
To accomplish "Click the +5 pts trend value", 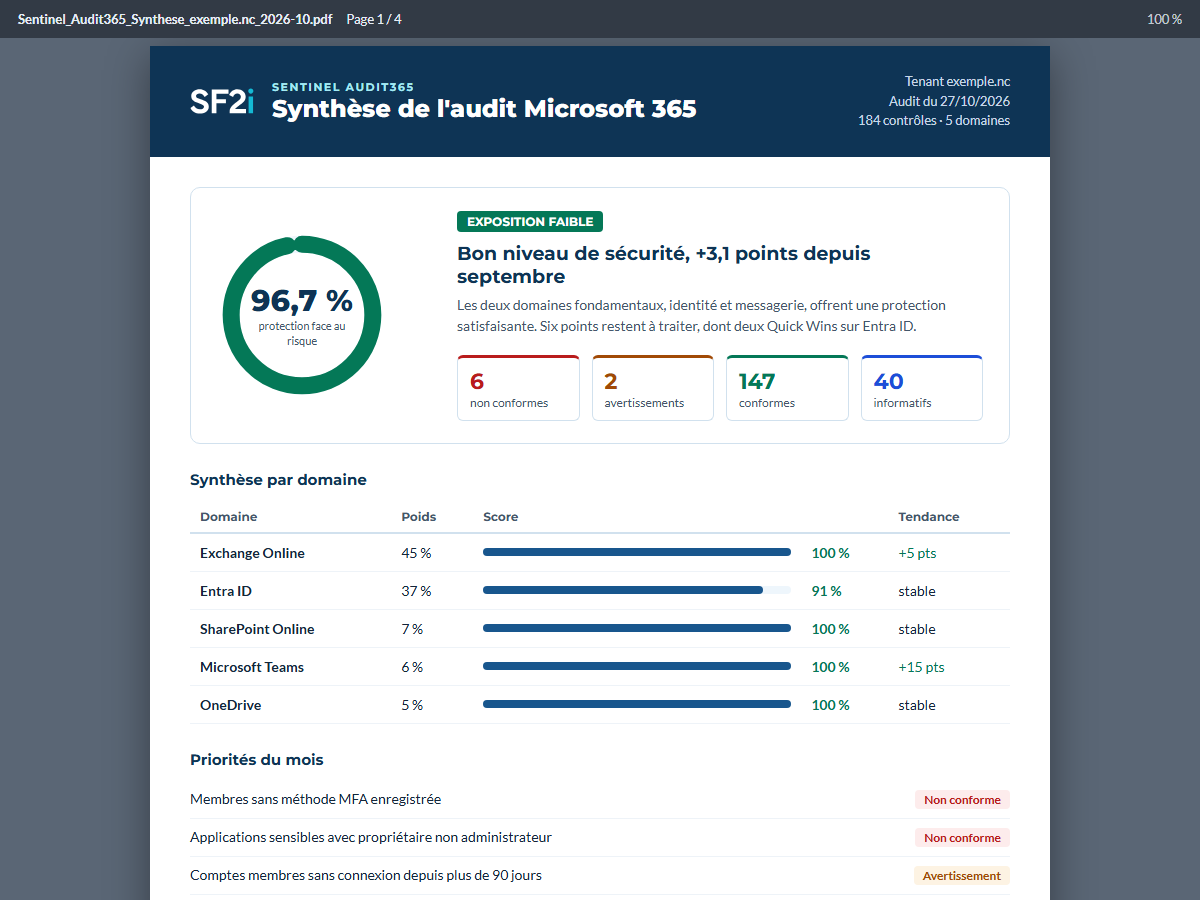I will point(917,553).
